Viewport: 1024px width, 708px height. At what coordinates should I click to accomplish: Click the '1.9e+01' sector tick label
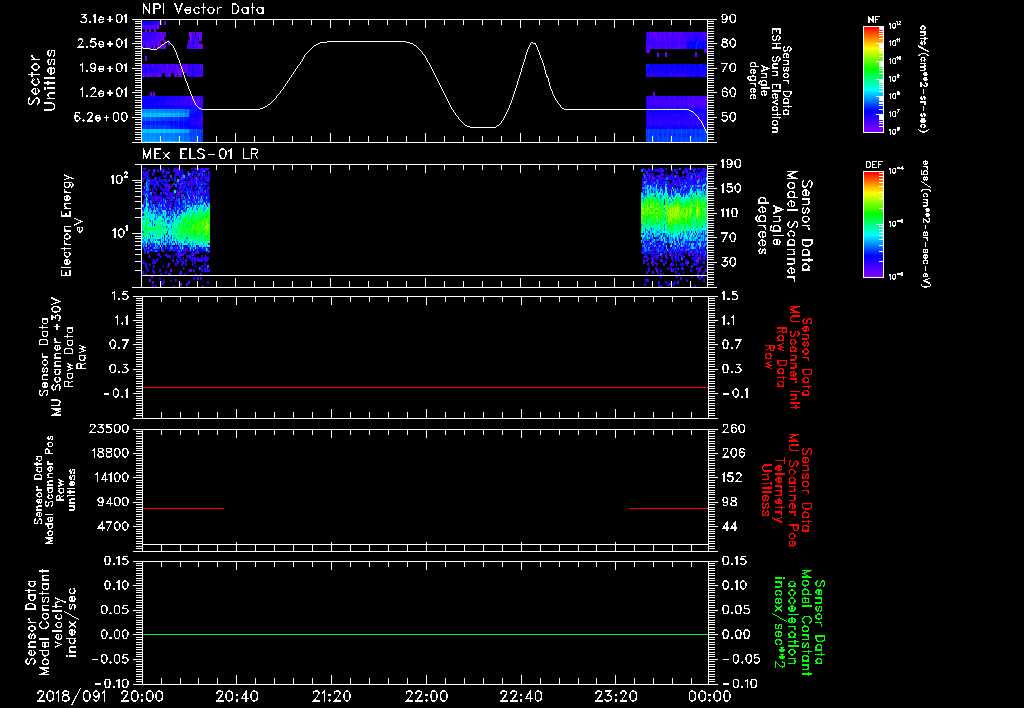104,68
